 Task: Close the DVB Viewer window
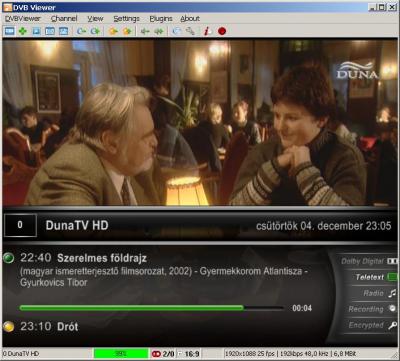[392, 7]
